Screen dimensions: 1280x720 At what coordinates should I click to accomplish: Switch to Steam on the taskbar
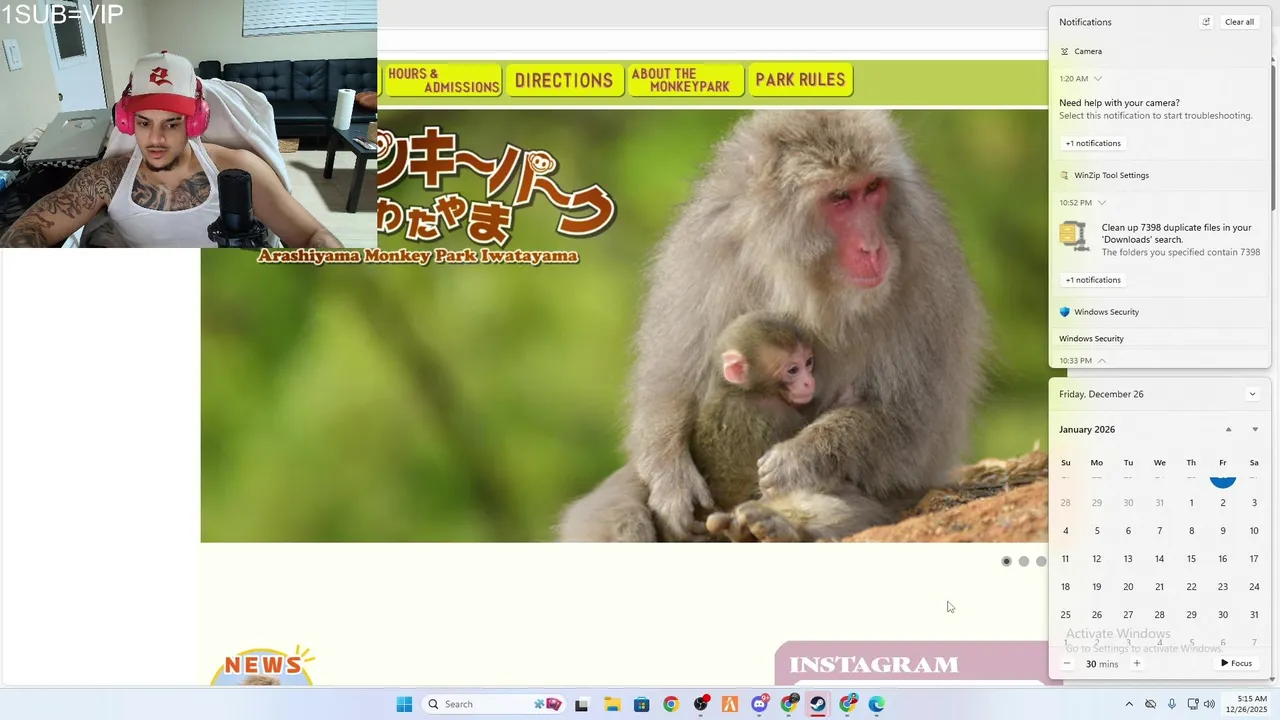pyautogui.click(x=818, y=704)
